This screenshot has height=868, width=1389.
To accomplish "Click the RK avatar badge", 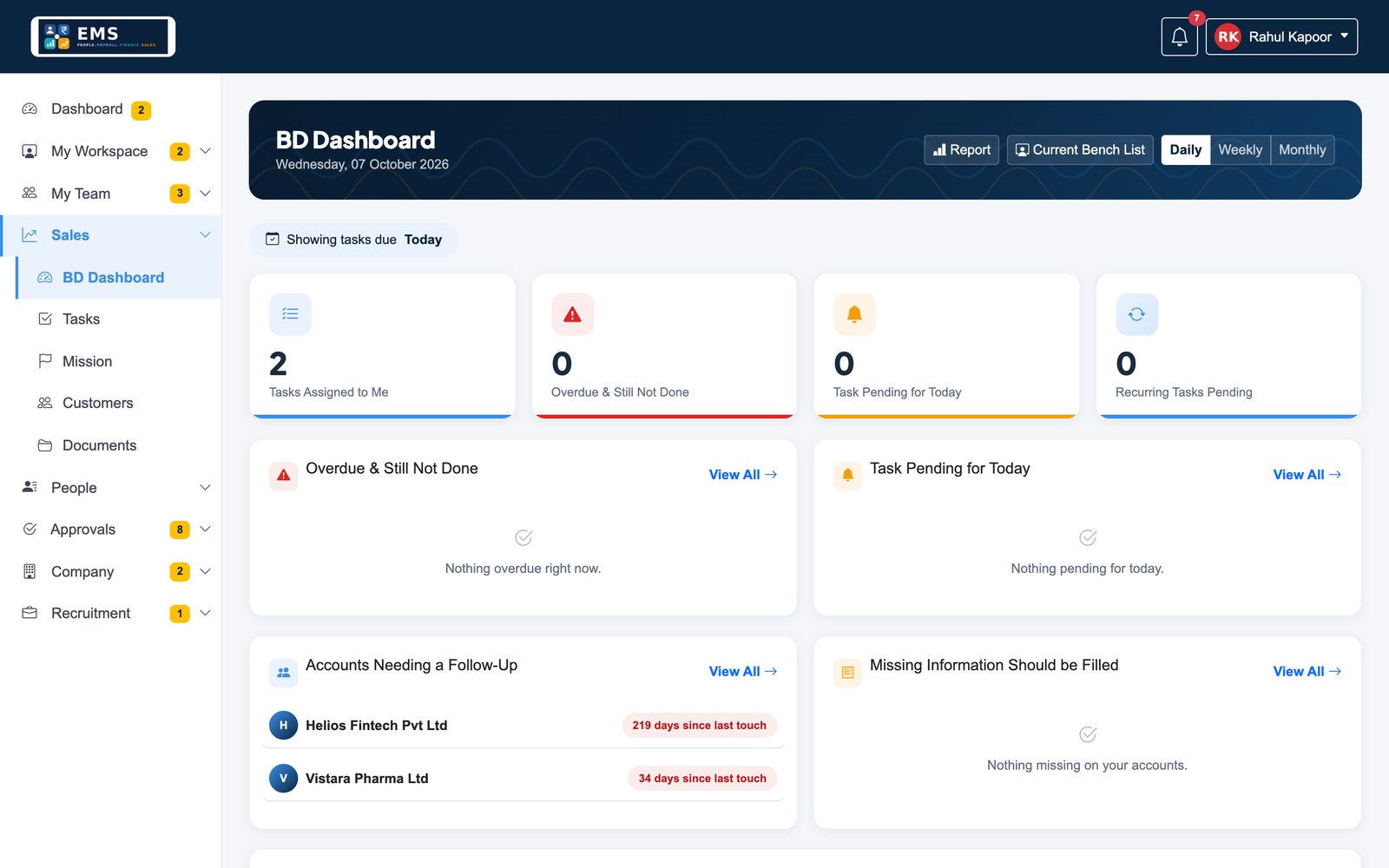I will [x=1228, y=36].
